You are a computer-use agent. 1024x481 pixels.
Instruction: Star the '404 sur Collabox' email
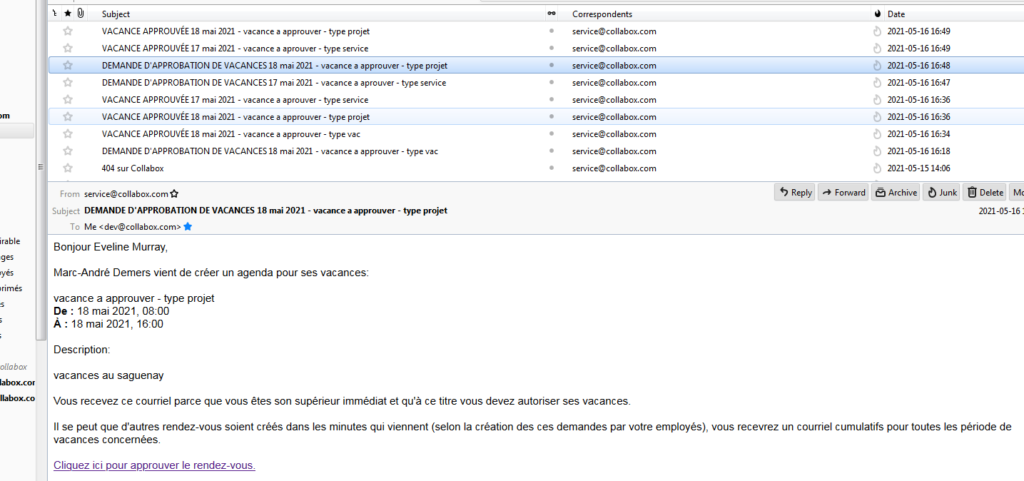tap(68, 168)
